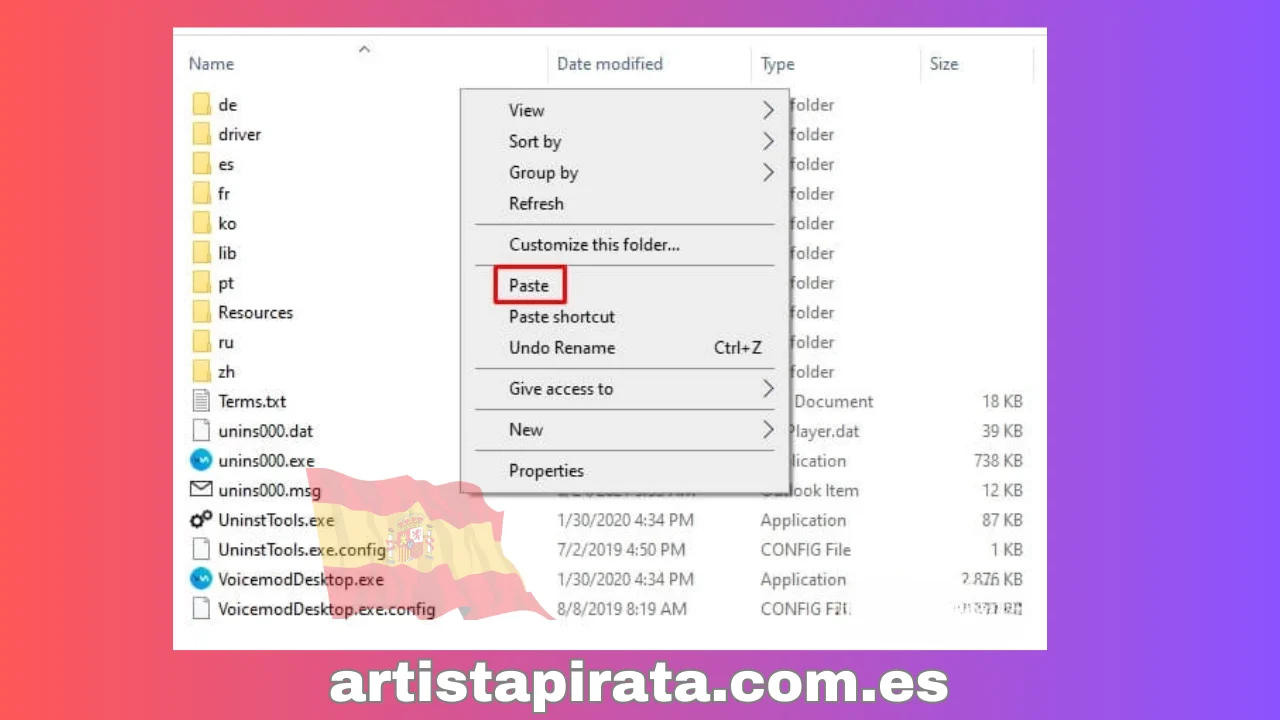Click the 87 KB size value
This screenshot has height=720, width=1280.
pyautogui.click(x=1002, y=520)
